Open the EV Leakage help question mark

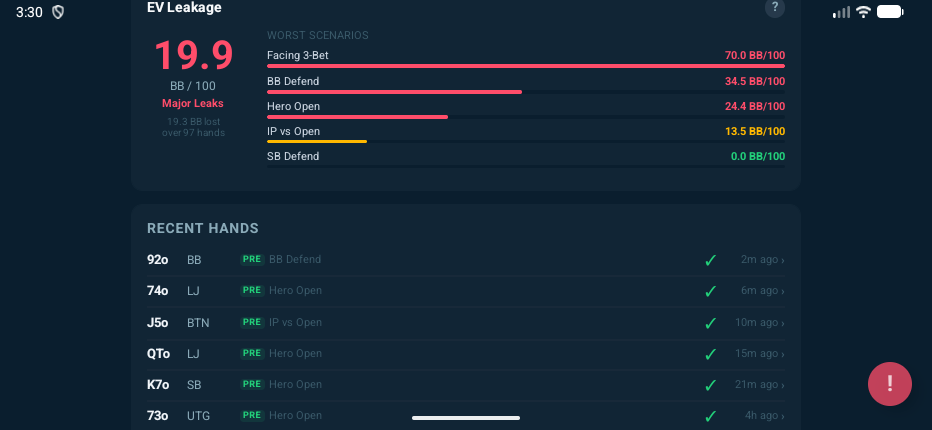[774, 8]
